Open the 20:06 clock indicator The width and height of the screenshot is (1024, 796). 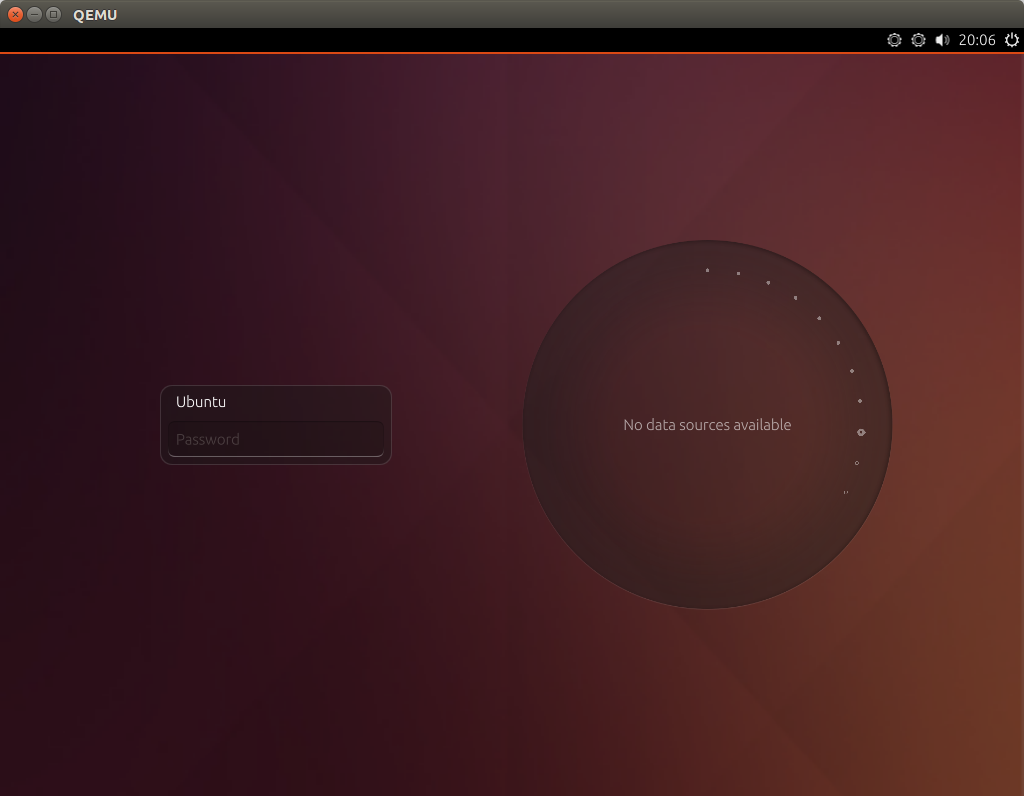(x=977, y=40)
